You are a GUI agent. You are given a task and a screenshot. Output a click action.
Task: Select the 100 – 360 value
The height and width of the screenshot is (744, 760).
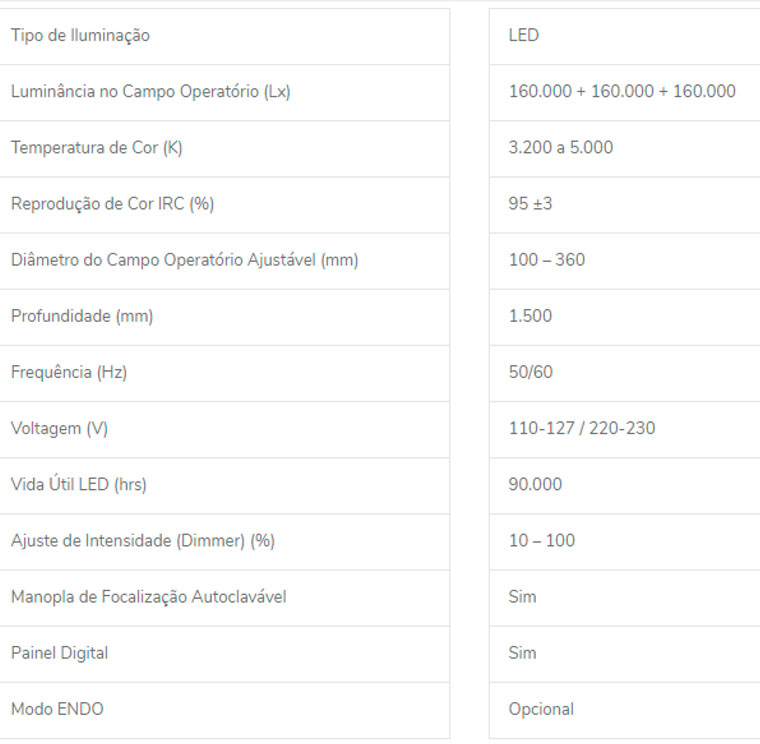[547, 260]
